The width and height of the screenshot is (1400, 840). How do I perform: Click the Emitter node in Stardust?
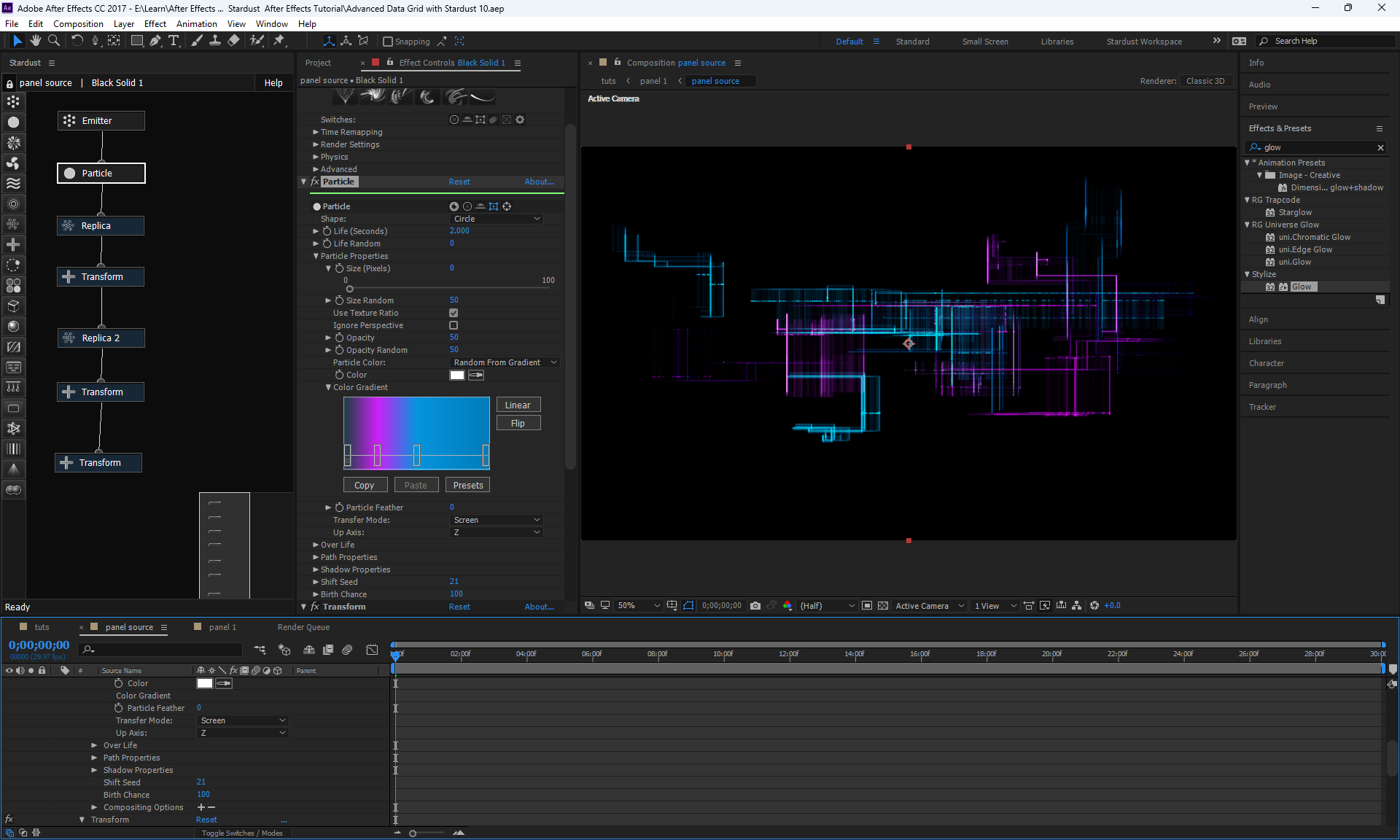click(x=101, y=121)
